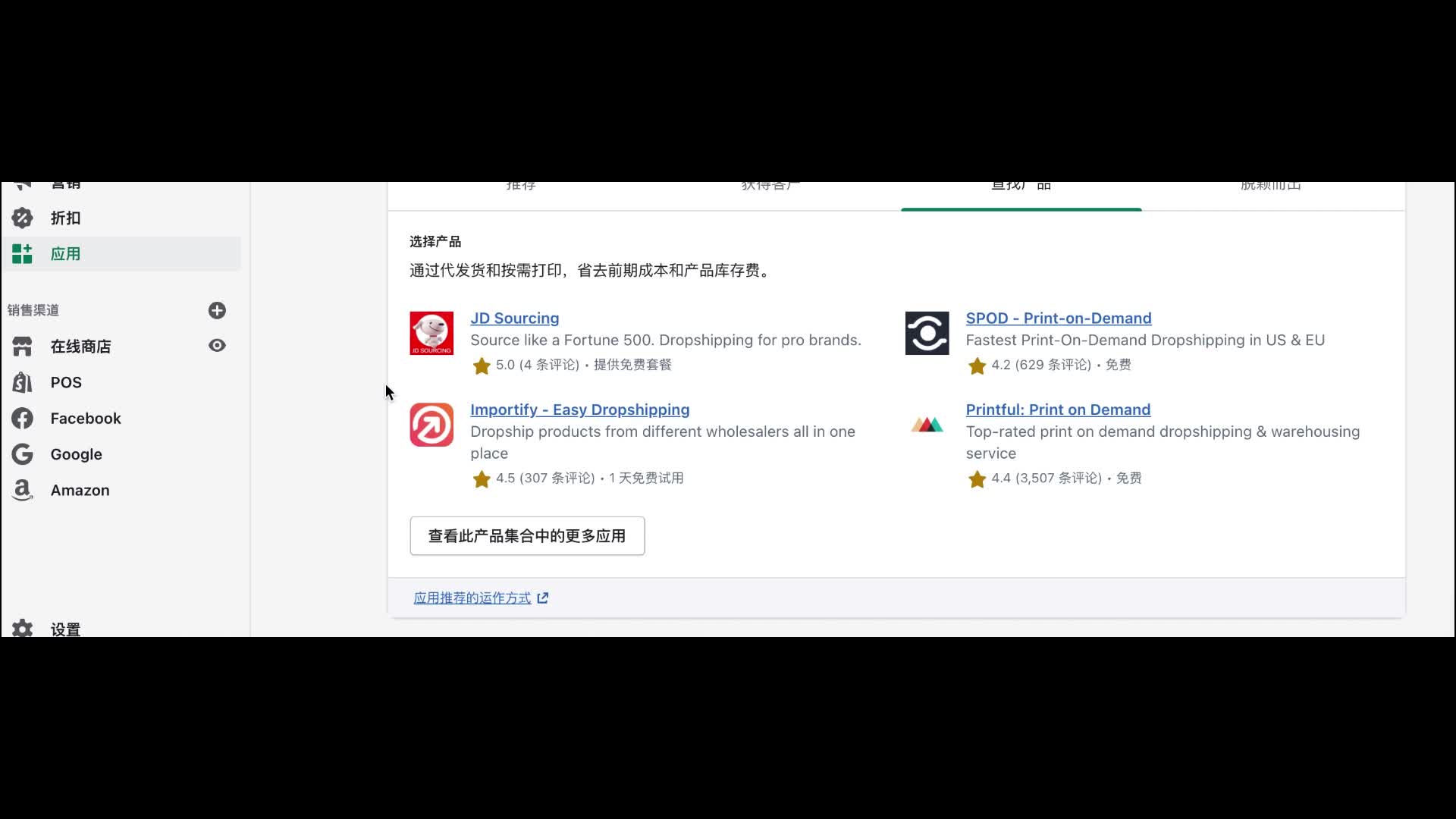1456x819 pixels.
Task: Click the SPOD app logo
Action: click(x=927, y=333)
